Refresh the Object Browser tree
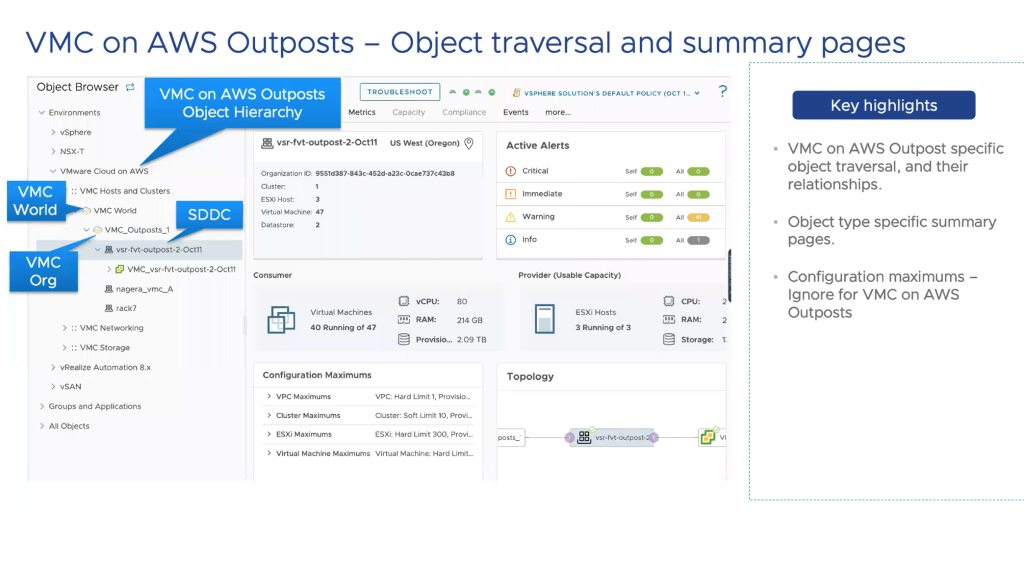The image size is (1024, 569). (131, 87)
